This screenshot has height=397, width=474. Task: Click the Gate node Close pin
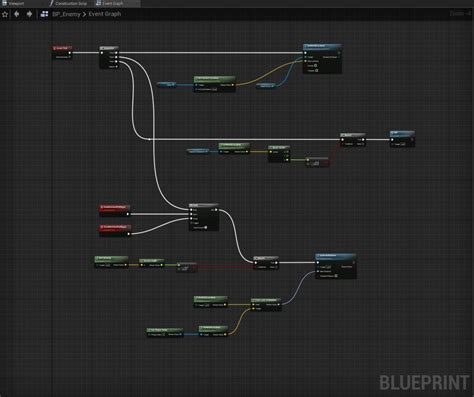[x=191, y=218]
